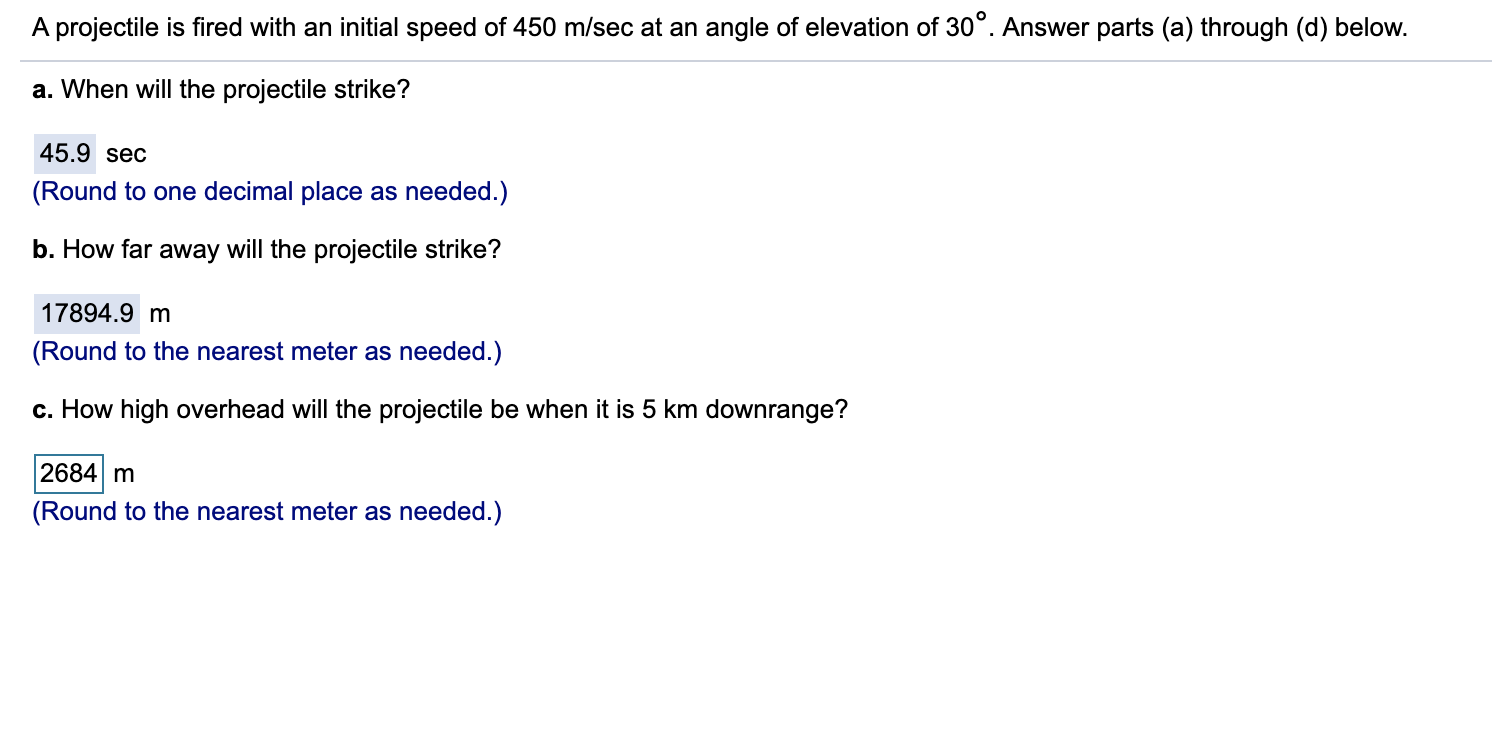
Task: Select the bold b heading of part b
Action: coord(42,249)
